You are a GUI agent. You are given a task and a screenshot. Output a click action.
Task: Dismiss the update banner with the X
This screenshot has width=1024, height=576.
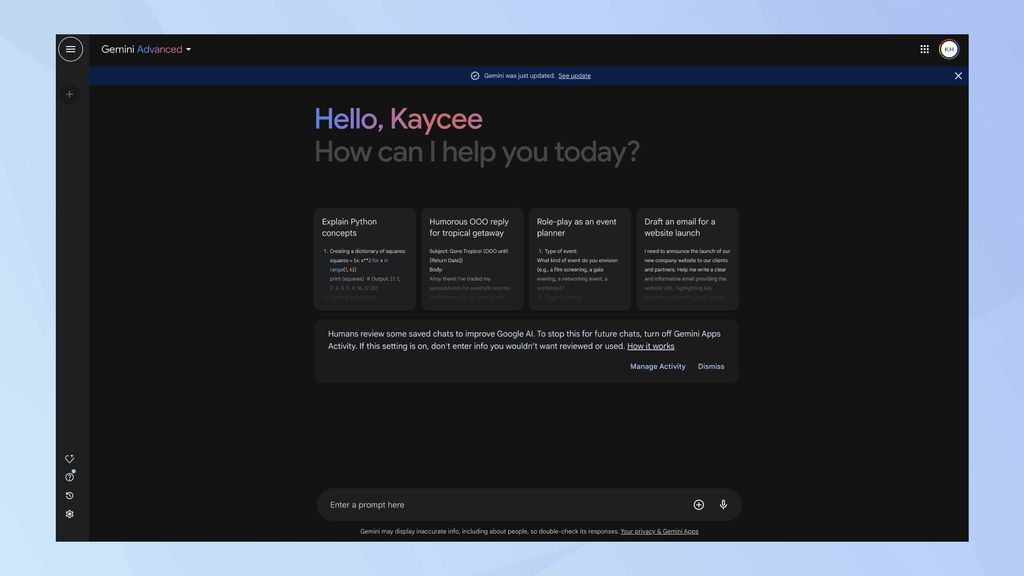[957, 75]
